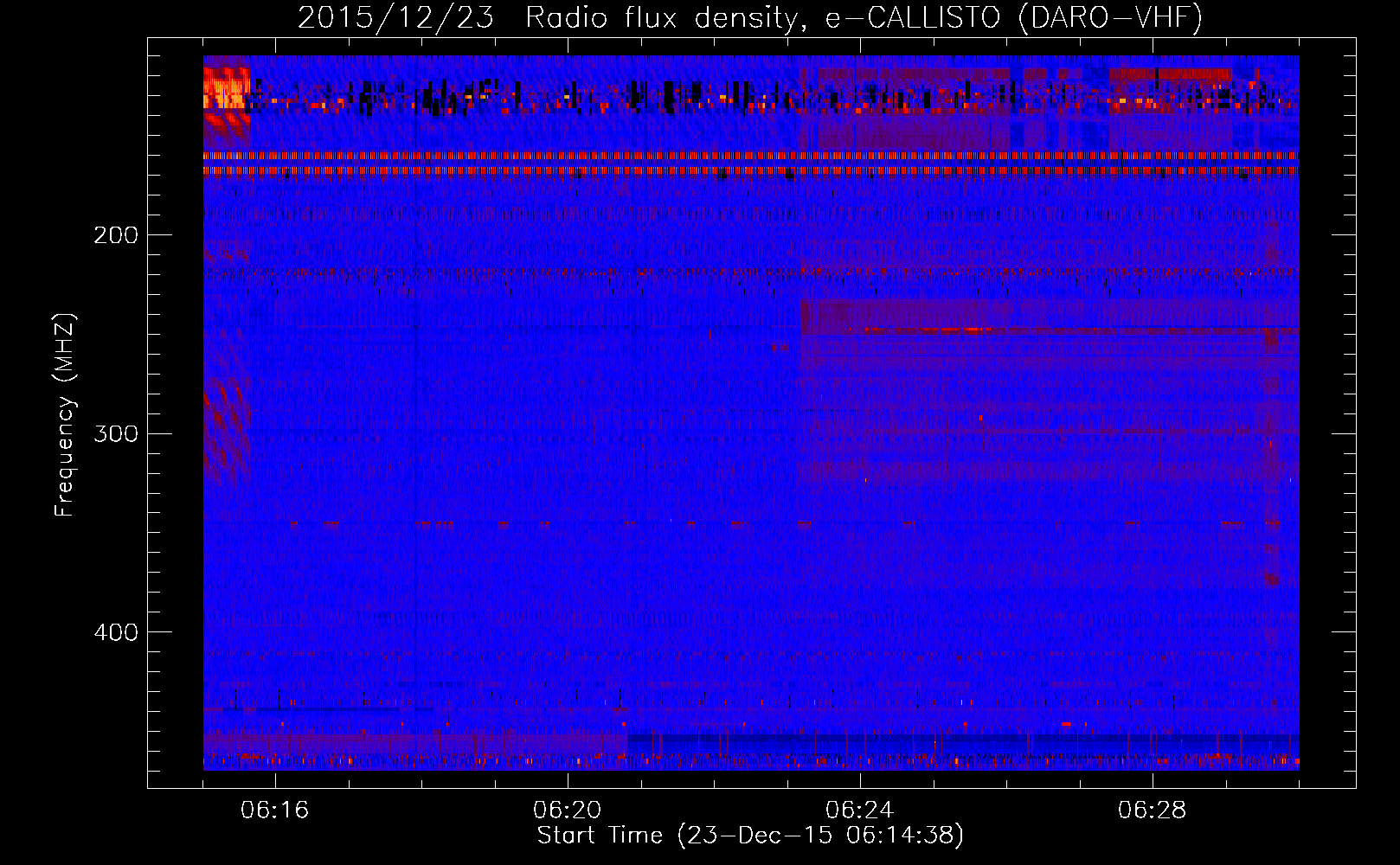Click the plot title 'Radio flux density, e-CALLISTO (DARO-VHF)'

(x=864, y=18)
